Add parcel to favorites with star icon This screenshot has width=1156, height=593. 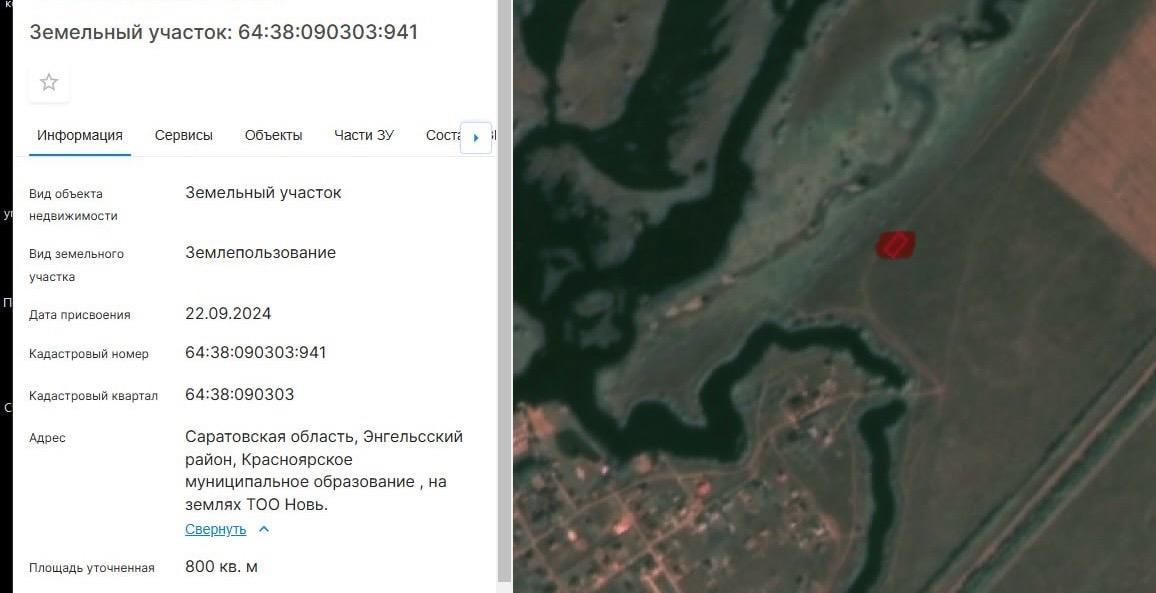click(49, 83)
